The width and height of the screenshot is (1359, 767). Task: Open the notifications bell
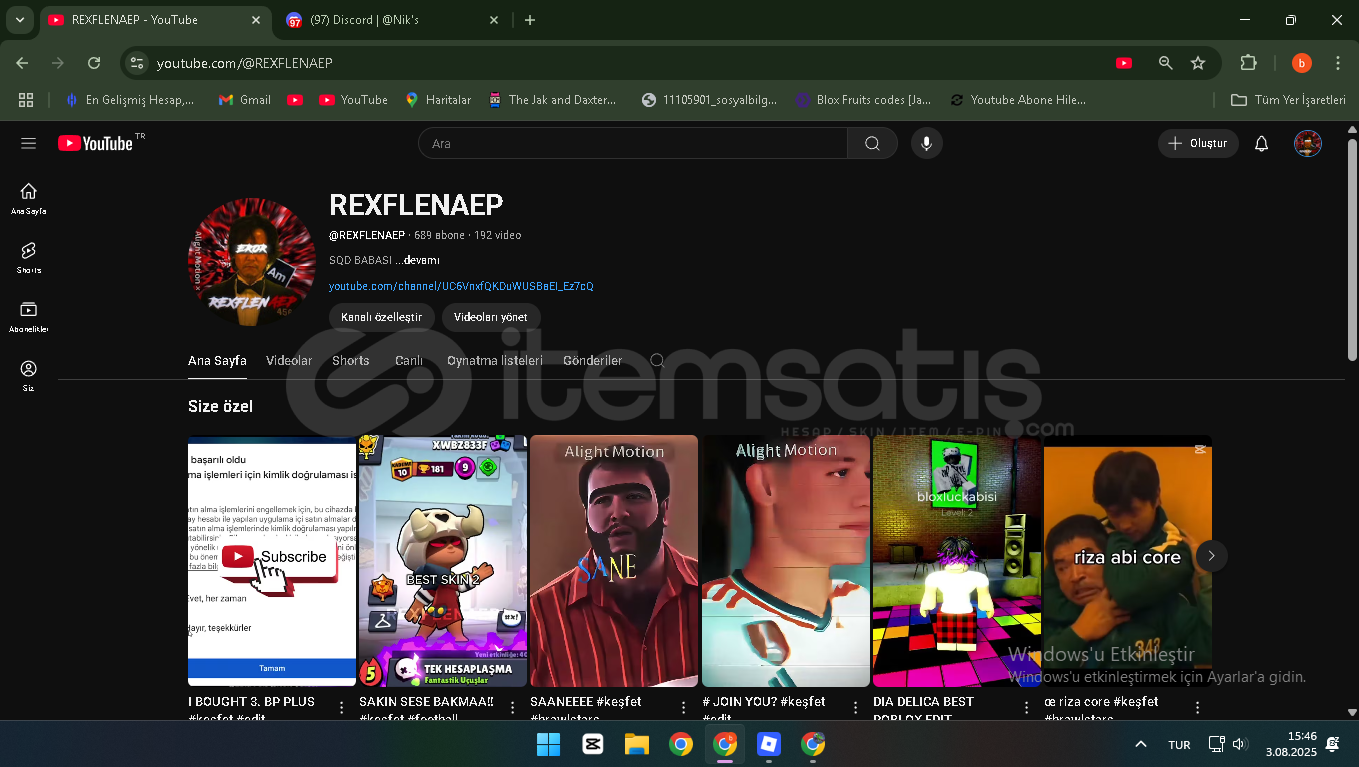point(1261,143)
